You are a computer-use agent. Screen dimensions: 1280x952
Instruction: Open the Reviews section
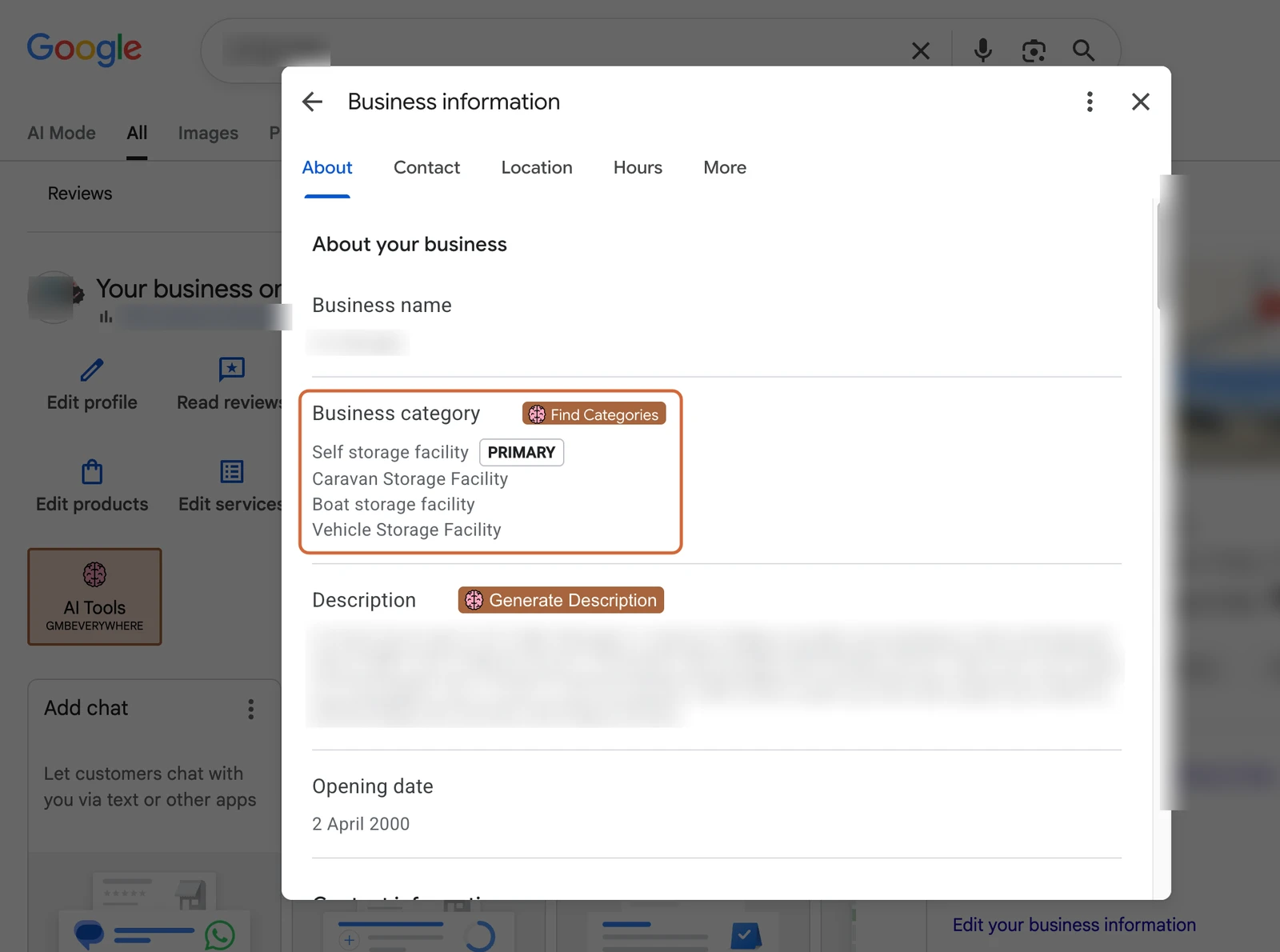pos(80,194)
